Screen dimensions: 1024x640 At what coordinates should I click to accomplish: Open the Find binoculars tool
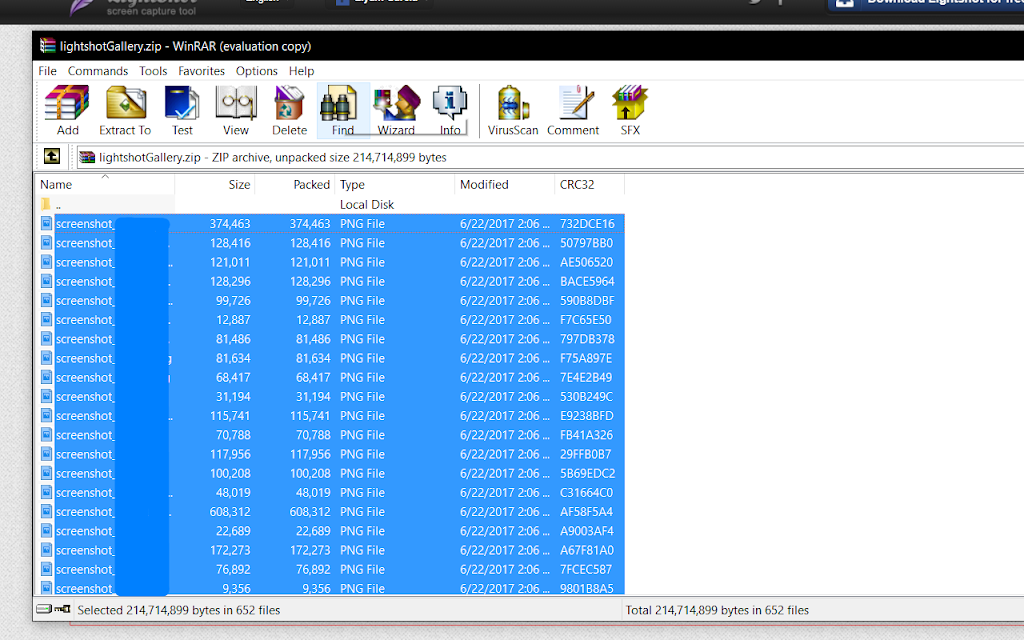pos(343,110)
